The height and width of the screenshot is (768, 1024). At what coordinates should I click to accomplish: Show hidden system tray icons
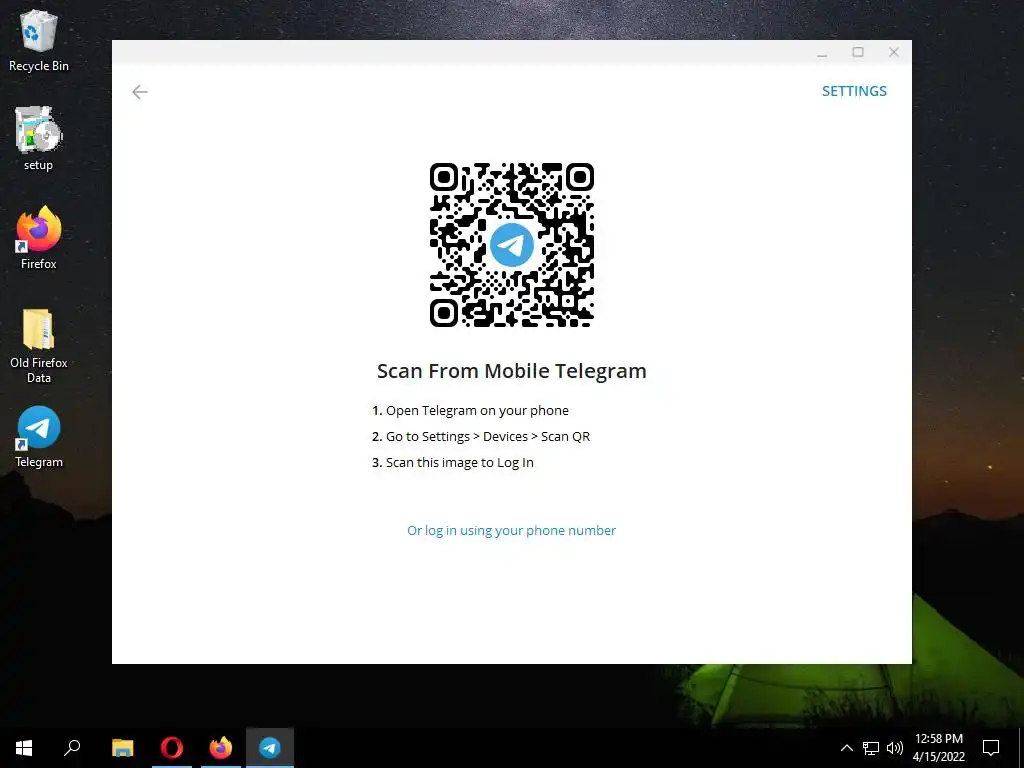pos(846,748)
